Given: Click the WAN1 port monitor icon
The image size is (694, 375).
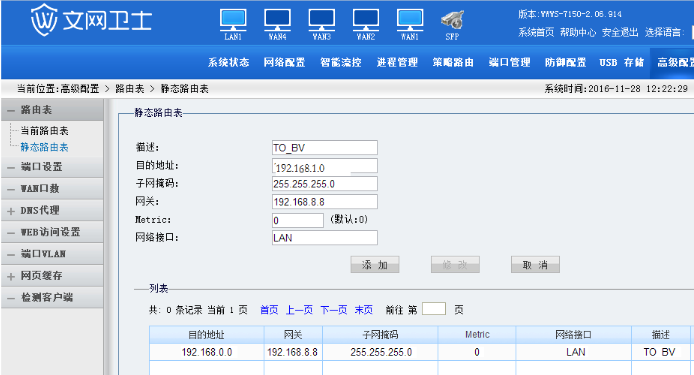Looking at the screenshot, I should click(410, 20).
